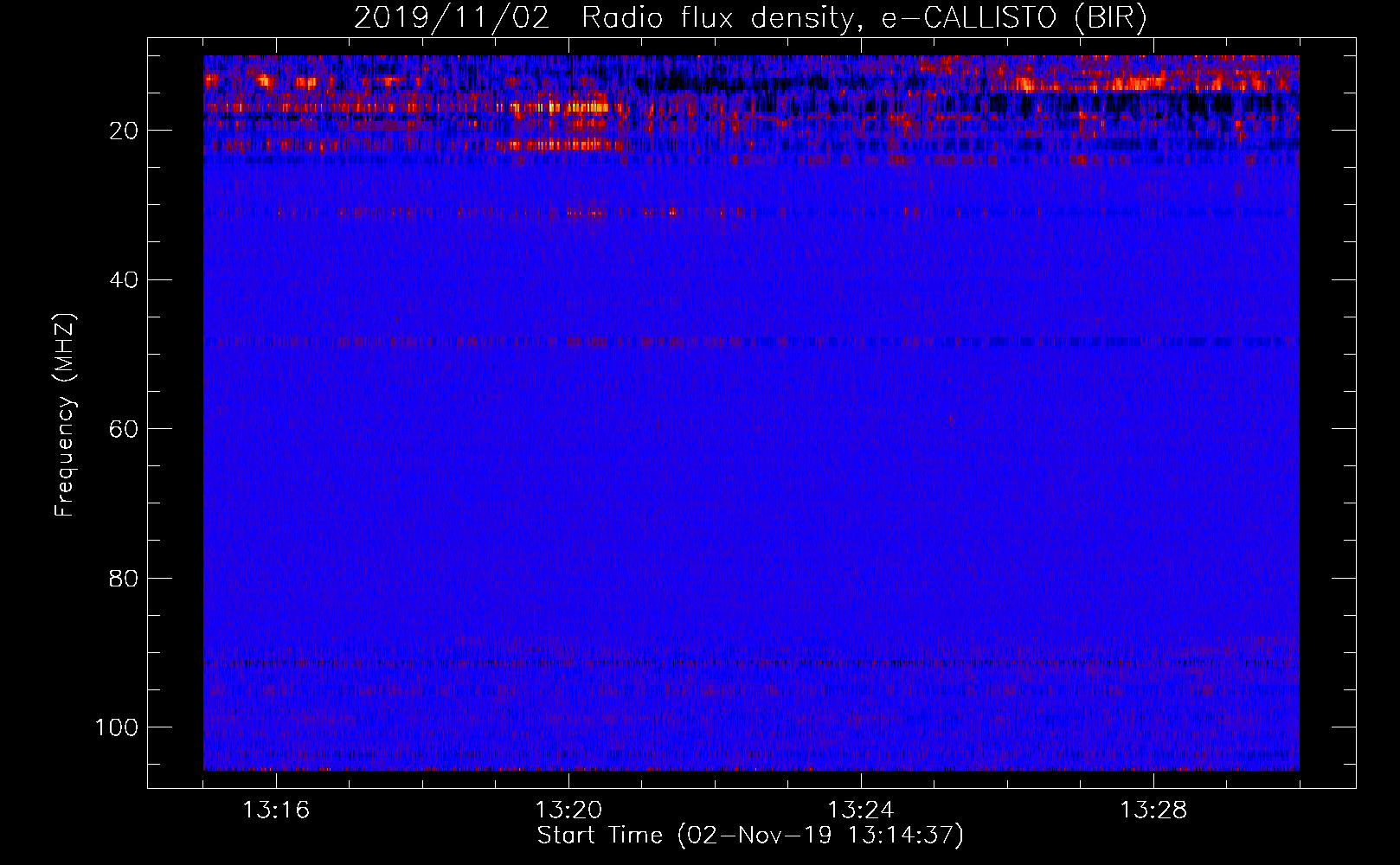Click the 100 MHz frequency tick label
The image size is (1400, 865).
[x=117, y=727]
